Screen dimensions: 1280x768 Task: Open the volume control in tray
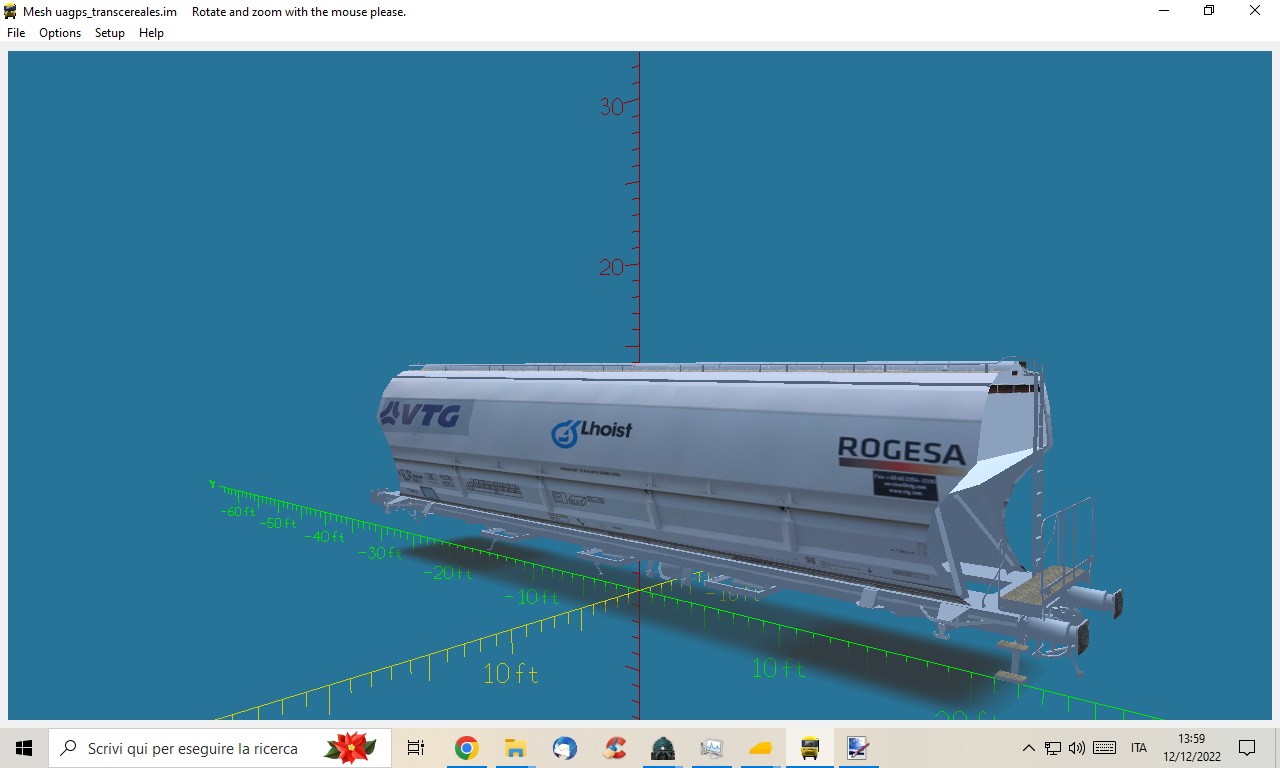1077,748
